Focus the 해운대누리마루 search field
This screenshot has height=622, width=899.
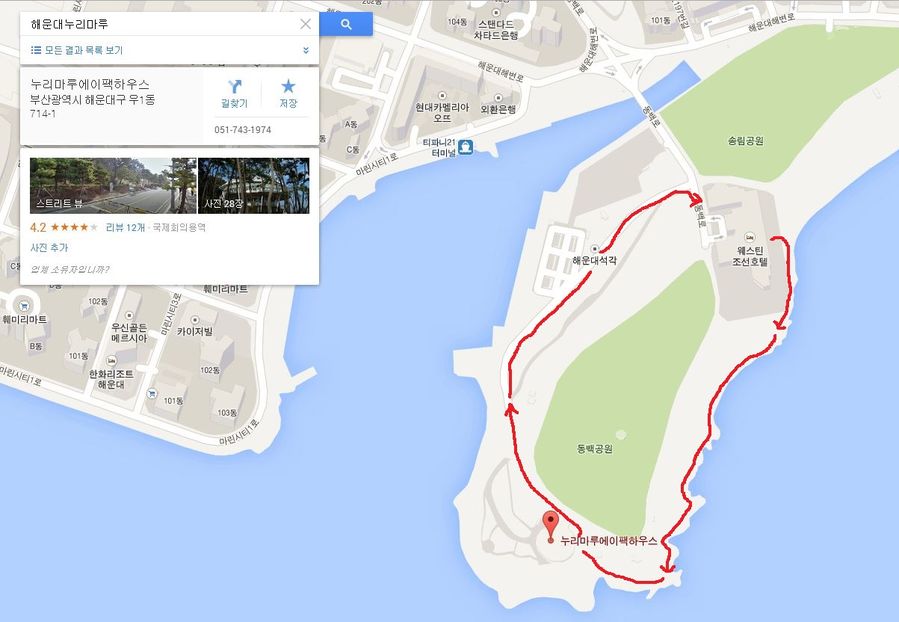click(161, 24)
